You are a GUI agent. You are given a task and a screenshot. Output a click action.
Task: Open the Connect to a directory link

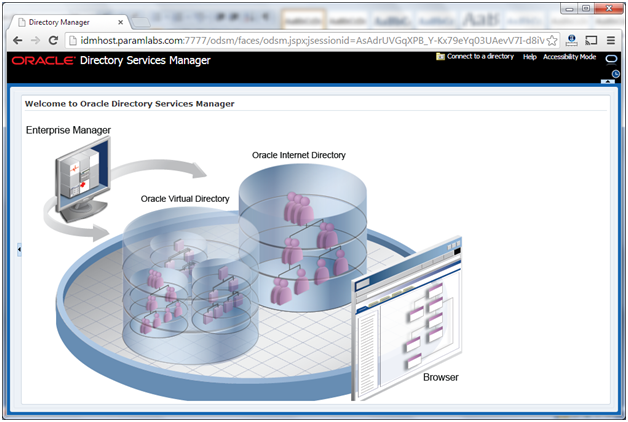pyautogui.click(x=480, y=56)
